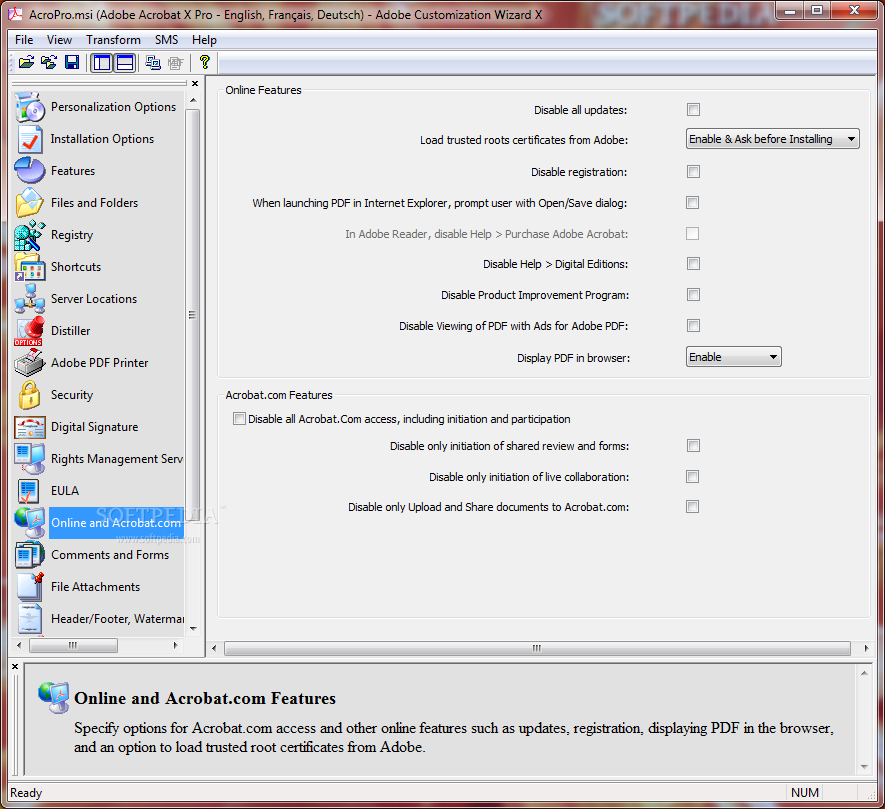Viewport: 885px width, 809px height.
Task: Select Rights Management Servers icon
Action: point(30,458)
